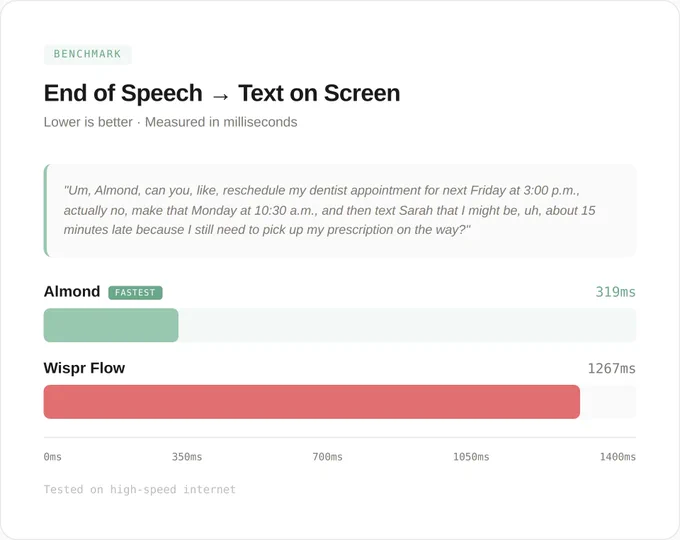Screen dimensions: 680x540
Task: Click the 1267ms value label
Action: pos(611,369)
